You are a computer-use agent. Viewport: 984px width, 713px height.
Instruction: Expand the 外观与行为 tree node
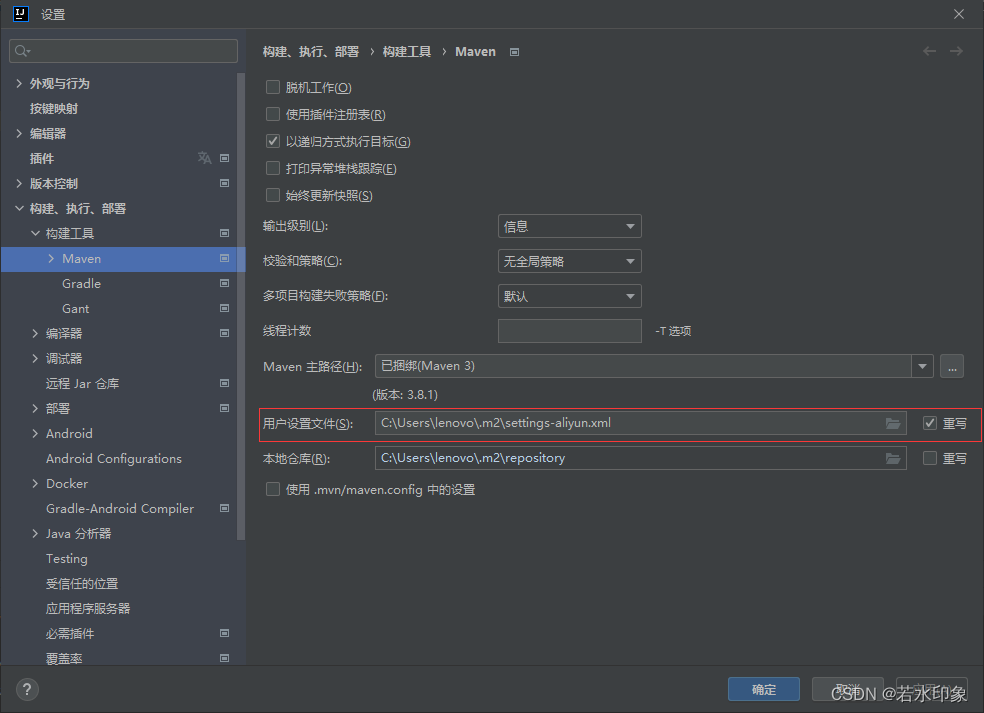pyautogui.click(x=19, y=83)
